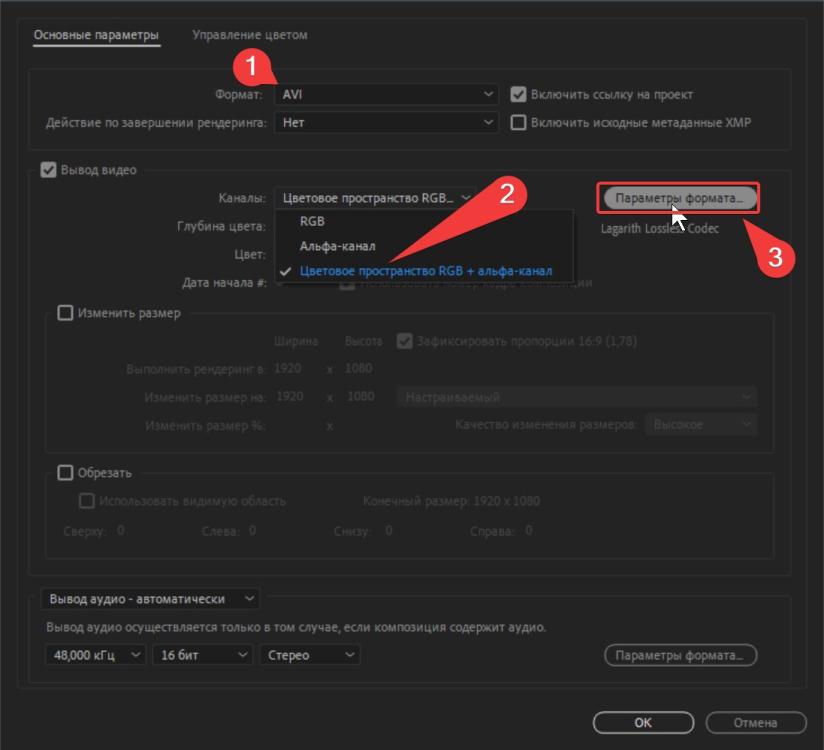This screenshot has height=750, width=824.
Task: Open the 16 бит bit depth dropdown
Action: click(x=201, y=655)
